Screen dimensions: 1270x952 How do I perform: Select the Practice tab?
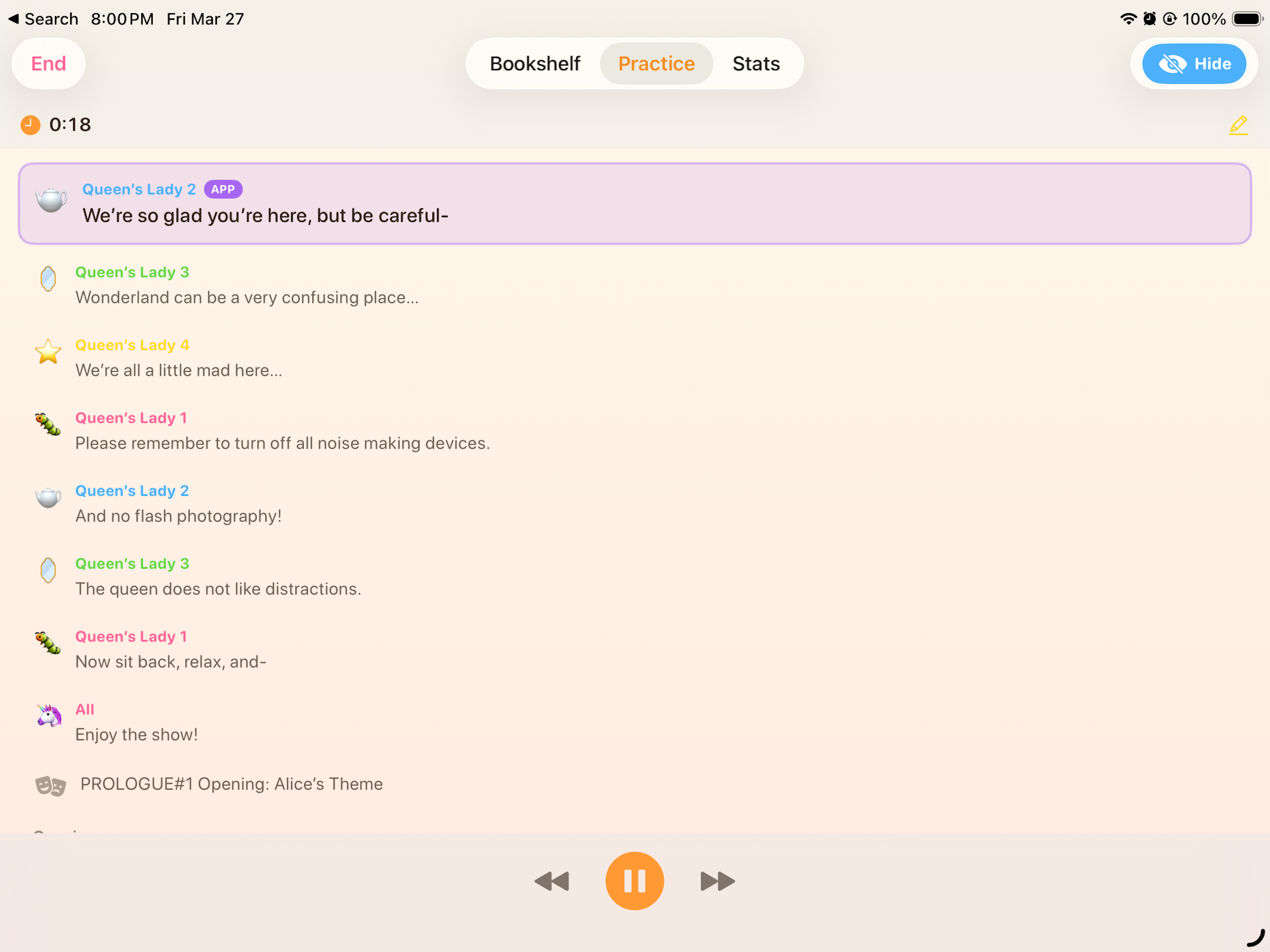click(656, 64)
